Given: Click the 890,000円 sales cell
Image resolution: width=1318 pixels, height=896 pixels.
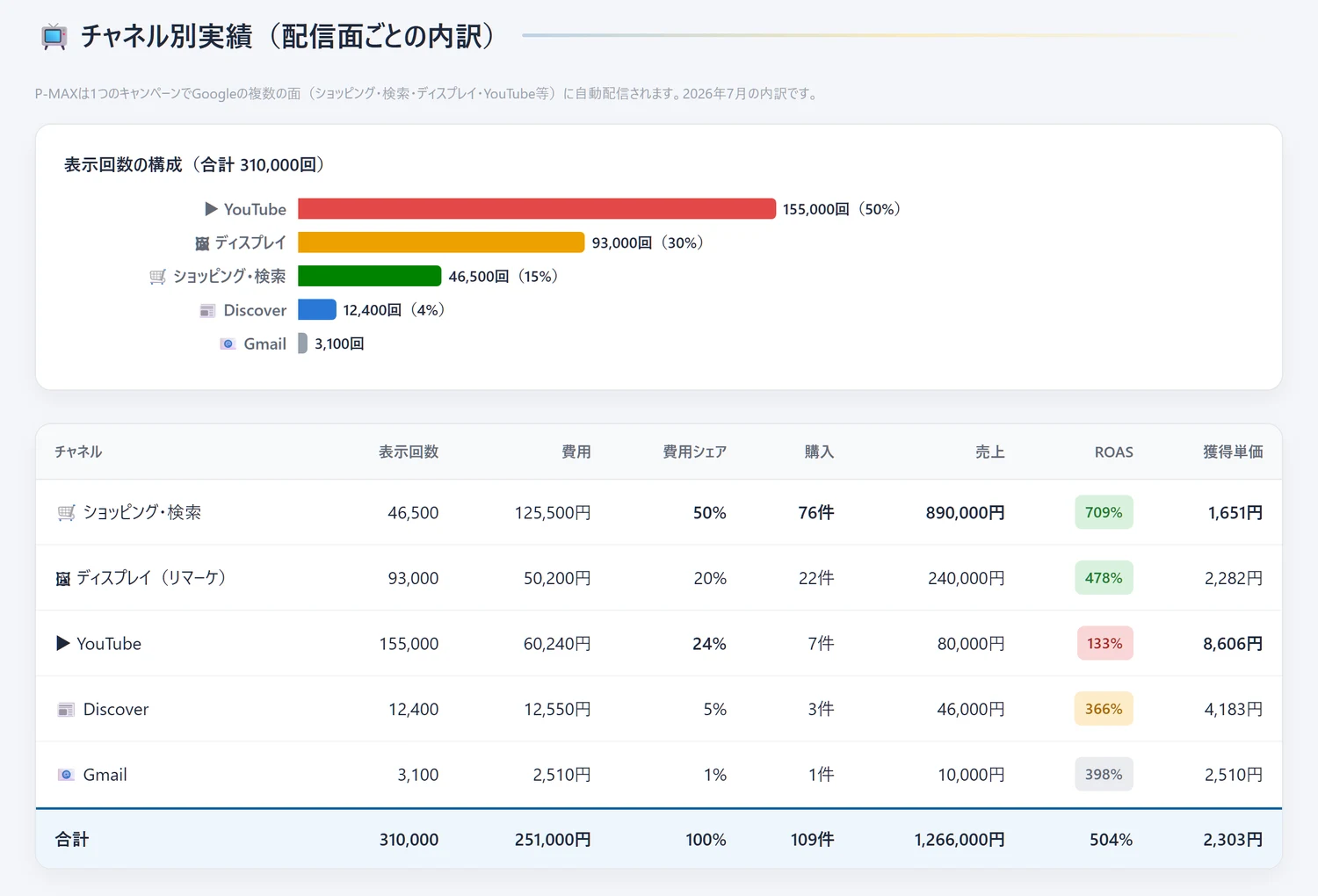Looking at the screenshot, I should click(965, 513).
